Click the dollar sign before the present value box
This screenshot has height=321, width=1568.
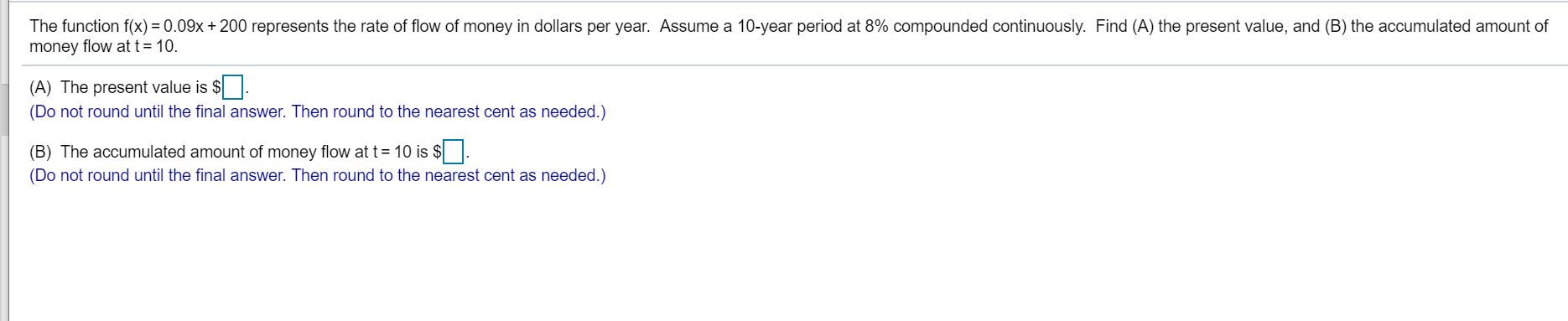click(x=216, y=87)
